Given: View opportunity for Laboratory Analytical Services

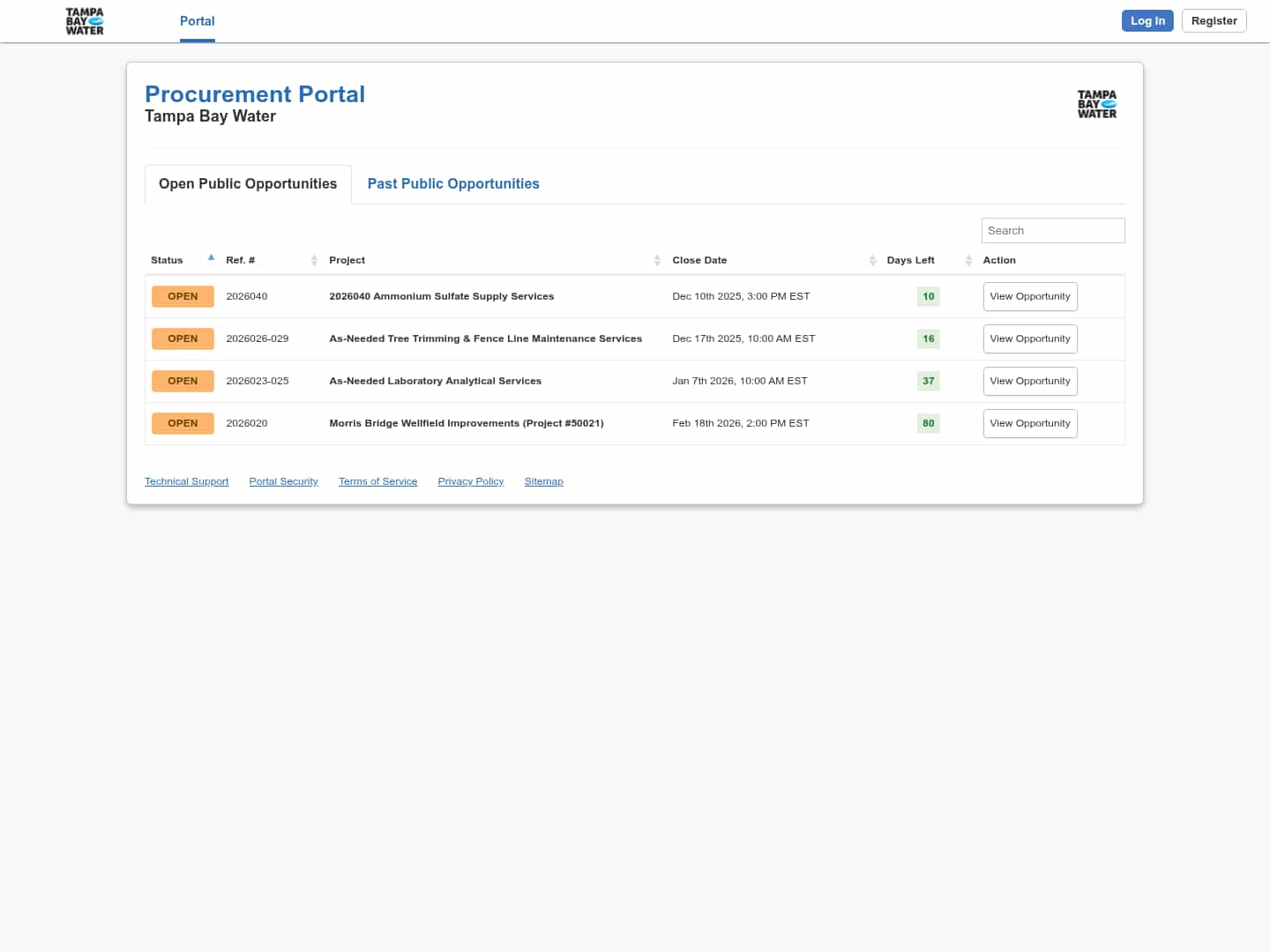Looking at the screenshot, I should 1029,381.
